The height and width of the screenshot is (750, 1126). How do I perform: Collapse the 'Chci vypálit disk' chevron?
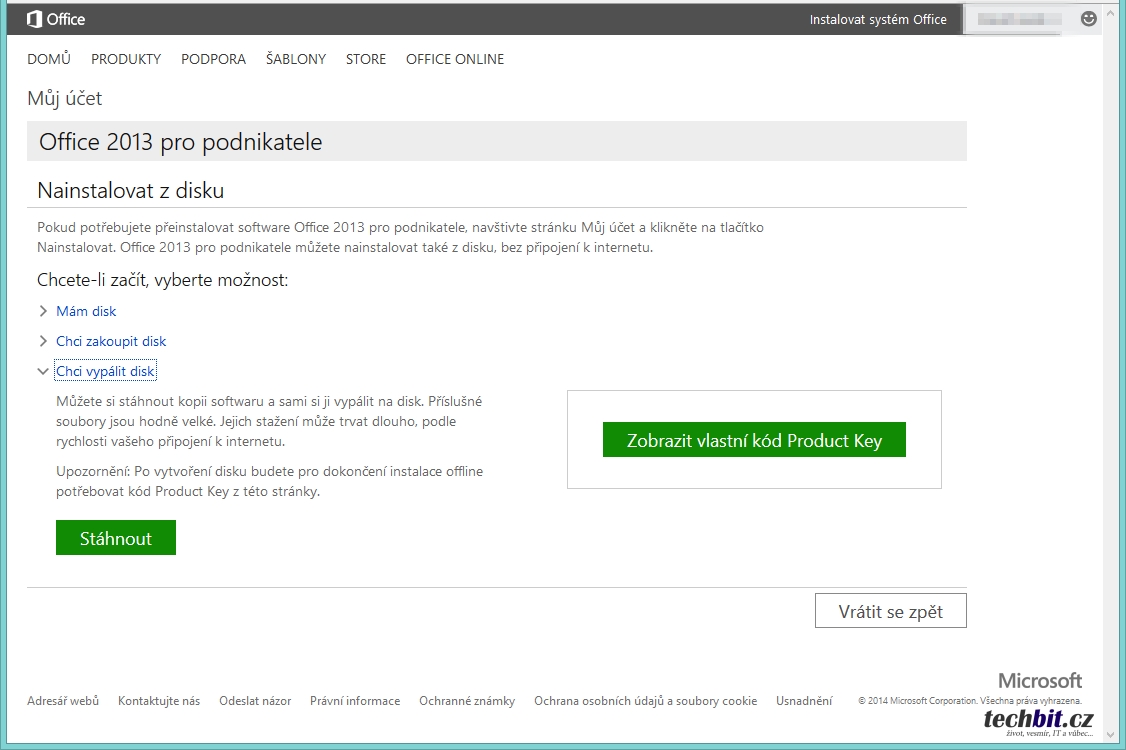click(x=43, y=371)
